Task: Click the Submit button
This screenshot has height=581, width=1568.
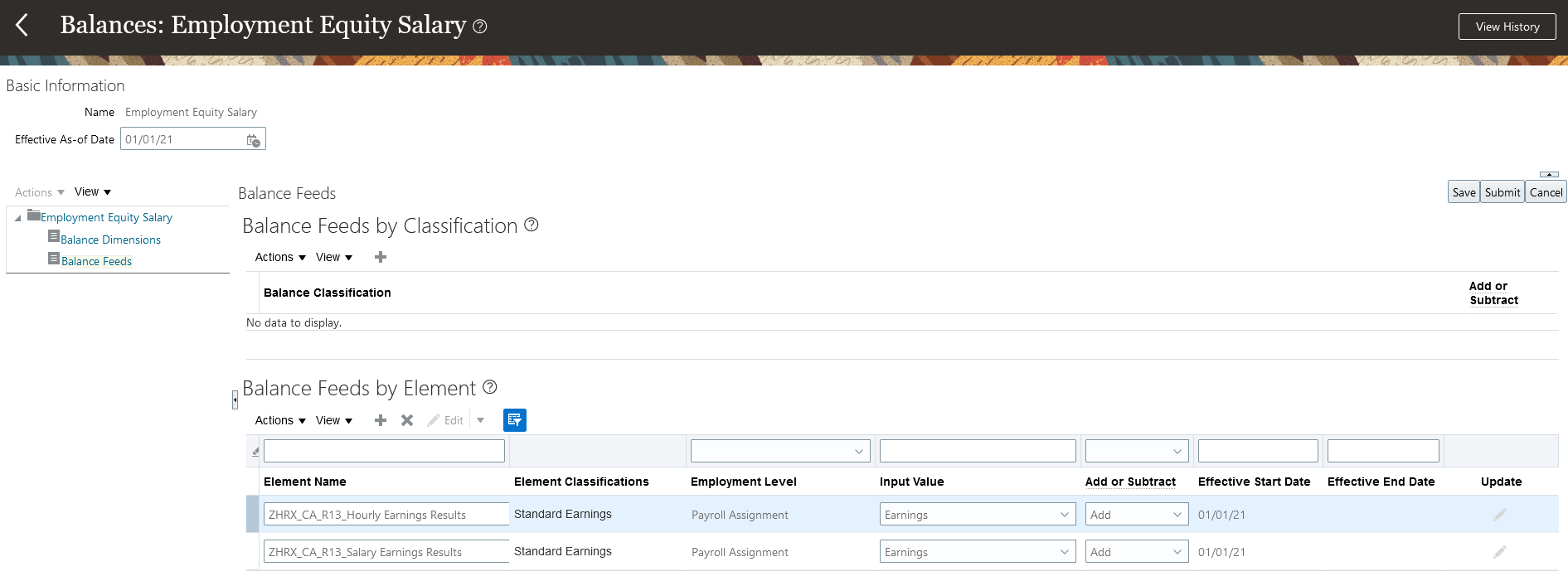Action: click(1502, 192)
